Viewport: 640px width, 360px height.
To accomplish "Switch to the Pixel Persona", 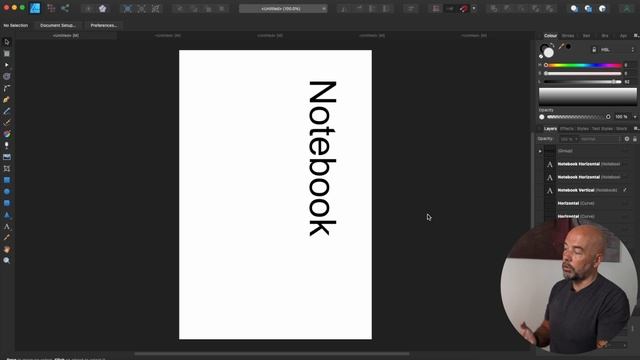I will click(51, 8).
